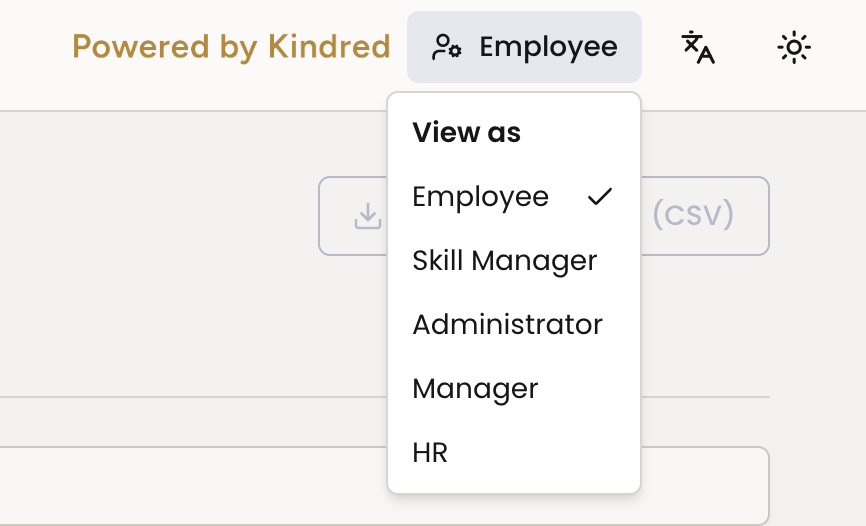This screenshot has width=866, height=526.
Task: Click the horizontal divider line above input
Action: click(193, 397)
